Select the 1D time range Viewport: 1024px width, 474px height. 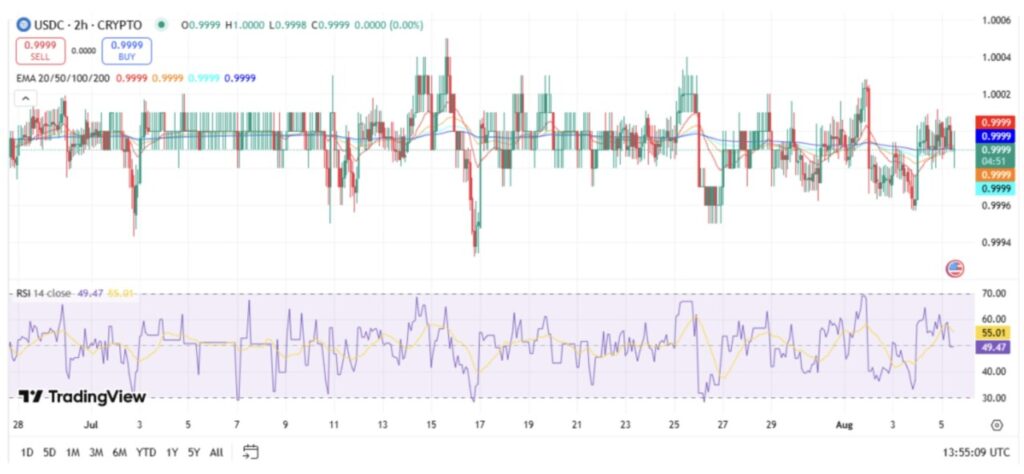27,452
